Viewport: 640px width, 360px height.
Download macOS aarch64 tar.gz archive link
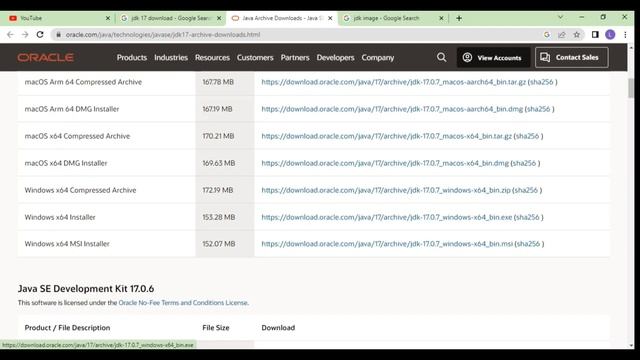(393, 82)
